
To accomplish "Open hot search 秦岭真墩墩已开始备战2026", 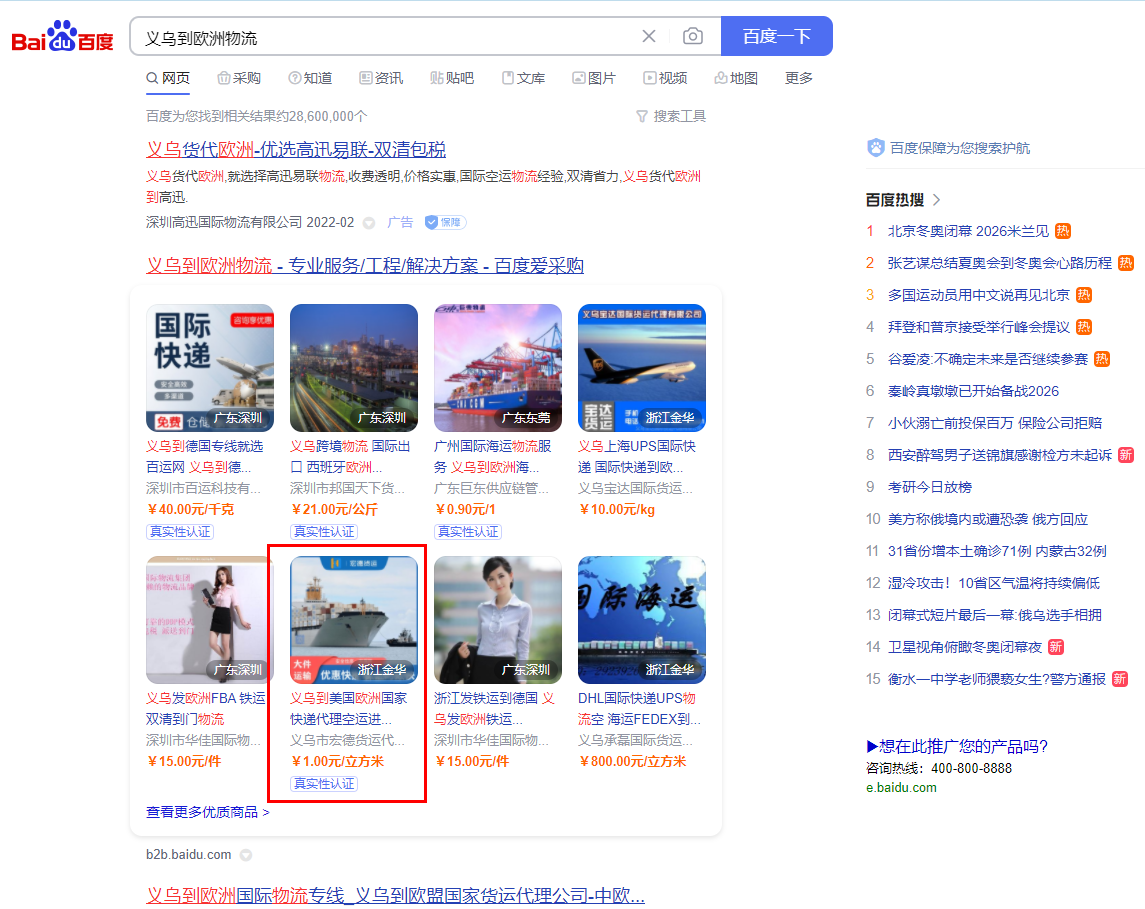I will click(x=973, y=391).
